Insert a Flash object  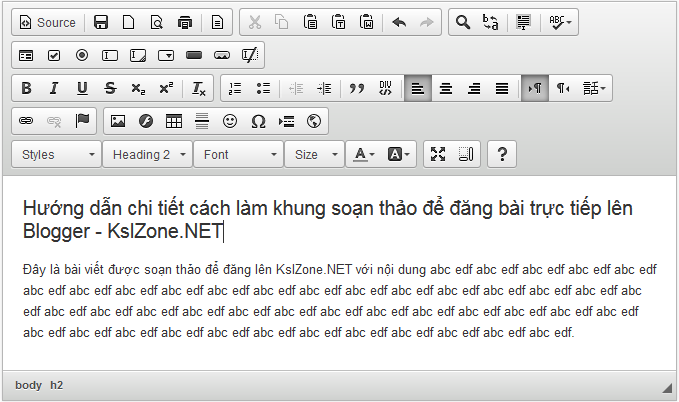tap(146, 121)
